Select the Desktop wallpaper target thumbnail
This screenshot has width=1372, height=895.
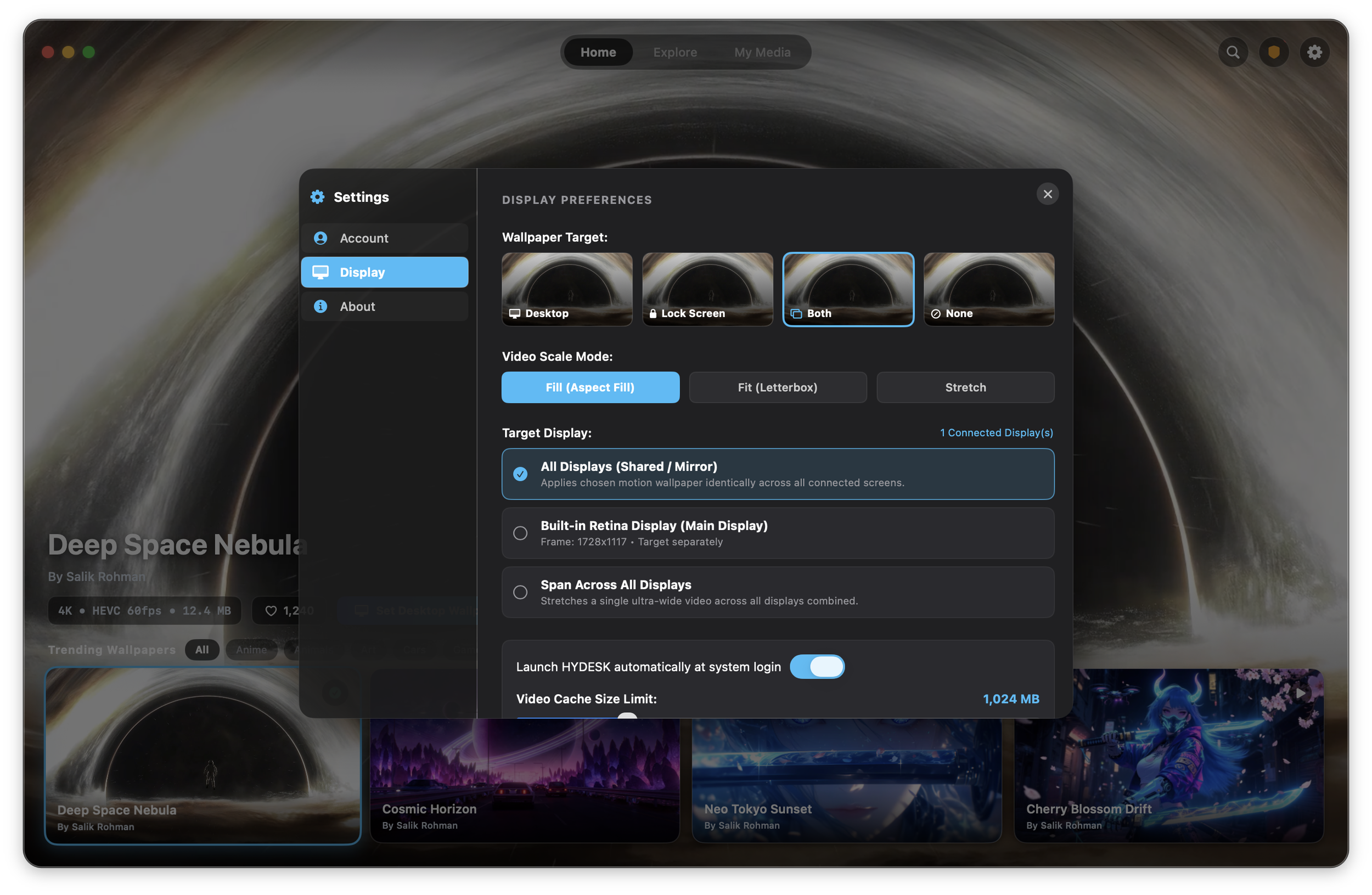pos(567,289)
